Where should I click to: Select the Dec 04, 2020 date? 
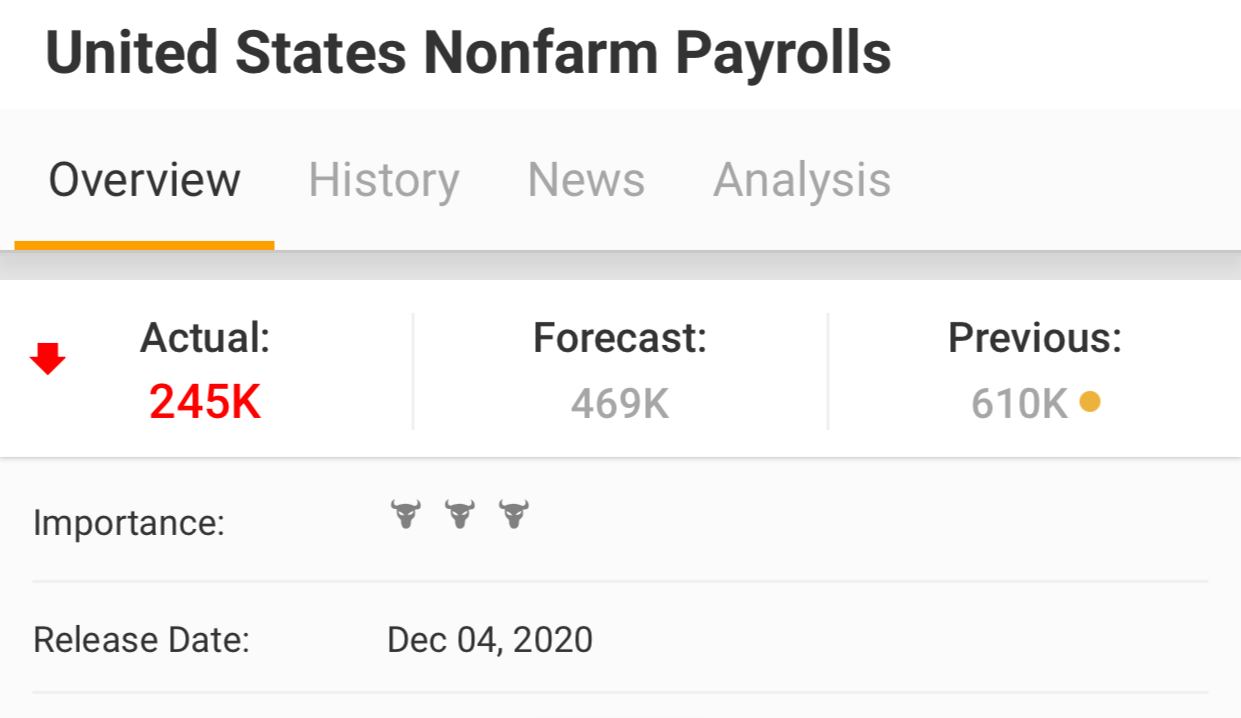tap(490, 639)
